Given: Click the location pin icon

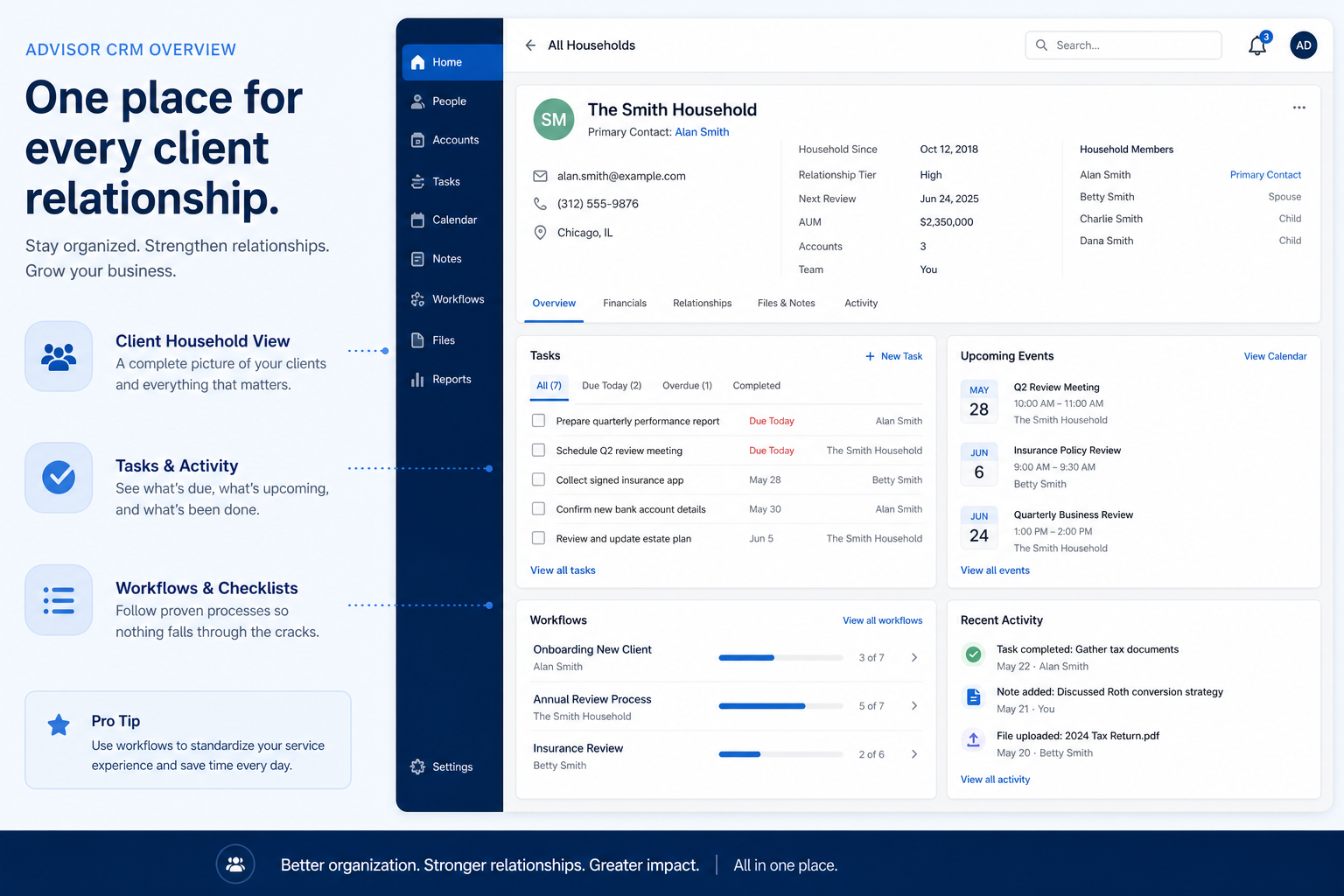Looking at the screenshot, I should pyautogui.click(x=541, y=233).
